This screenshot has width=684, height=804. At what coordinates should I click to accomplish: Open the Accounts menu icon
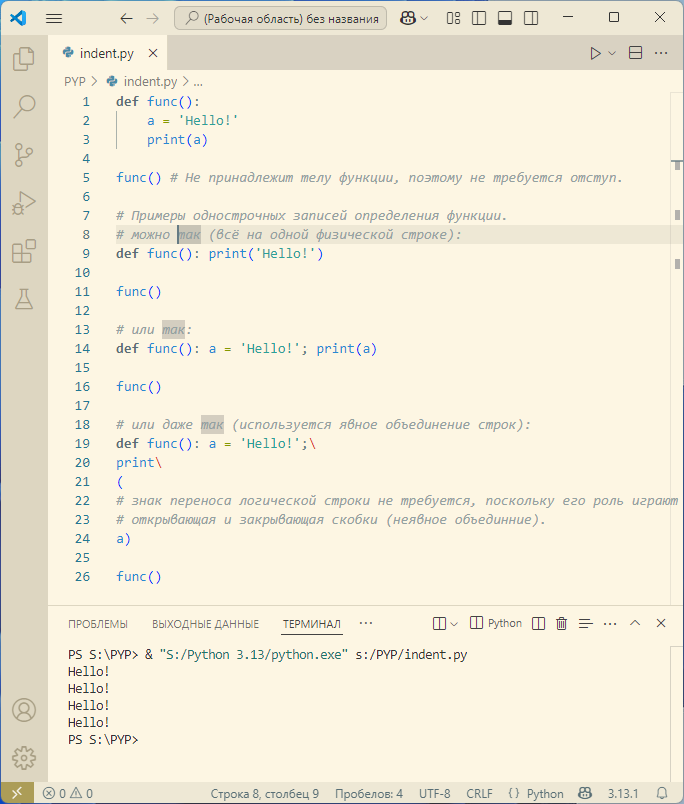click(24, 710)
